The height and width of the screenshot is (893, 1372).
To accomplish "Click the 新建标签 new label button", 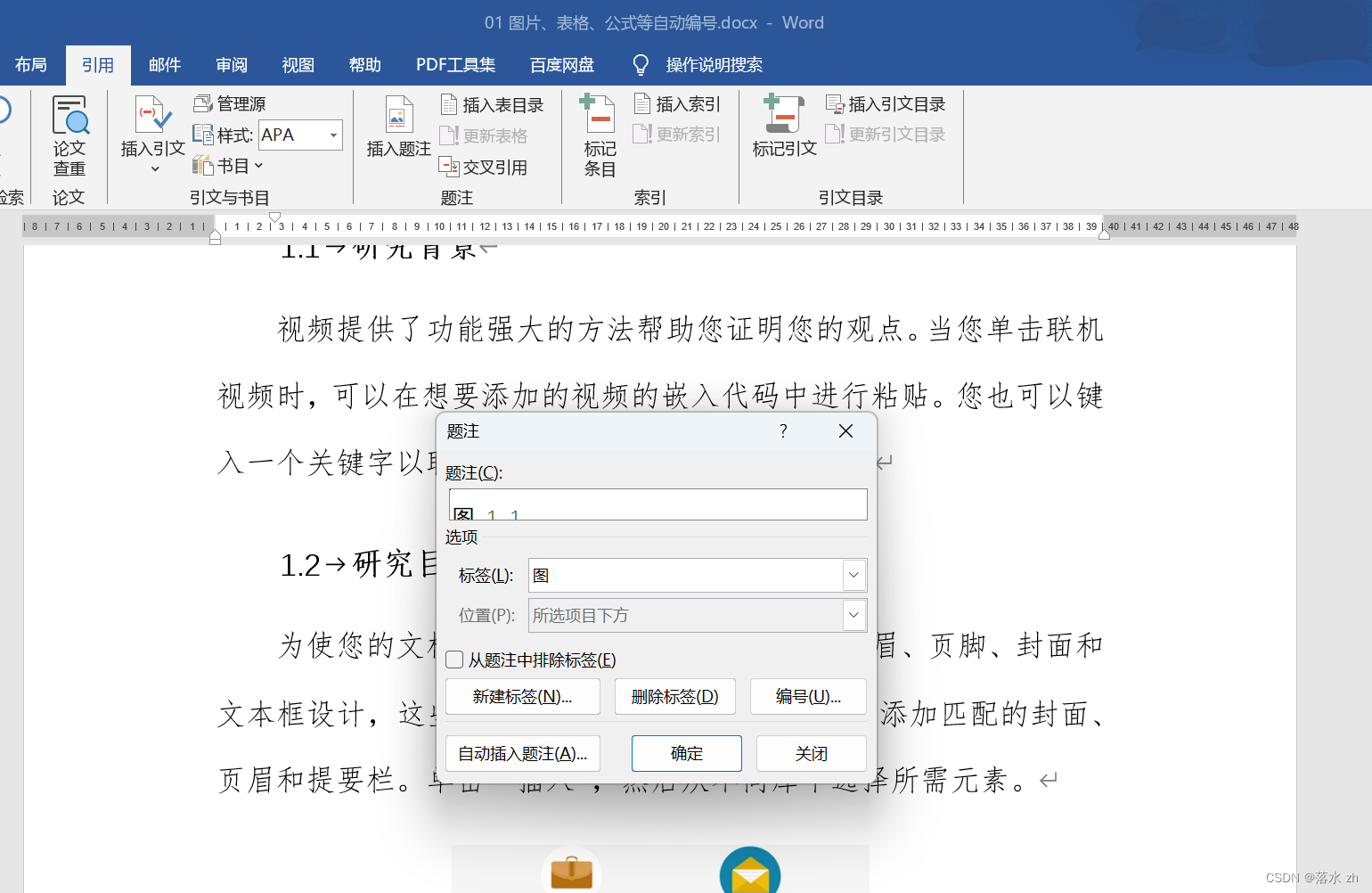I will pyautogui.click(x=523, y=697).
